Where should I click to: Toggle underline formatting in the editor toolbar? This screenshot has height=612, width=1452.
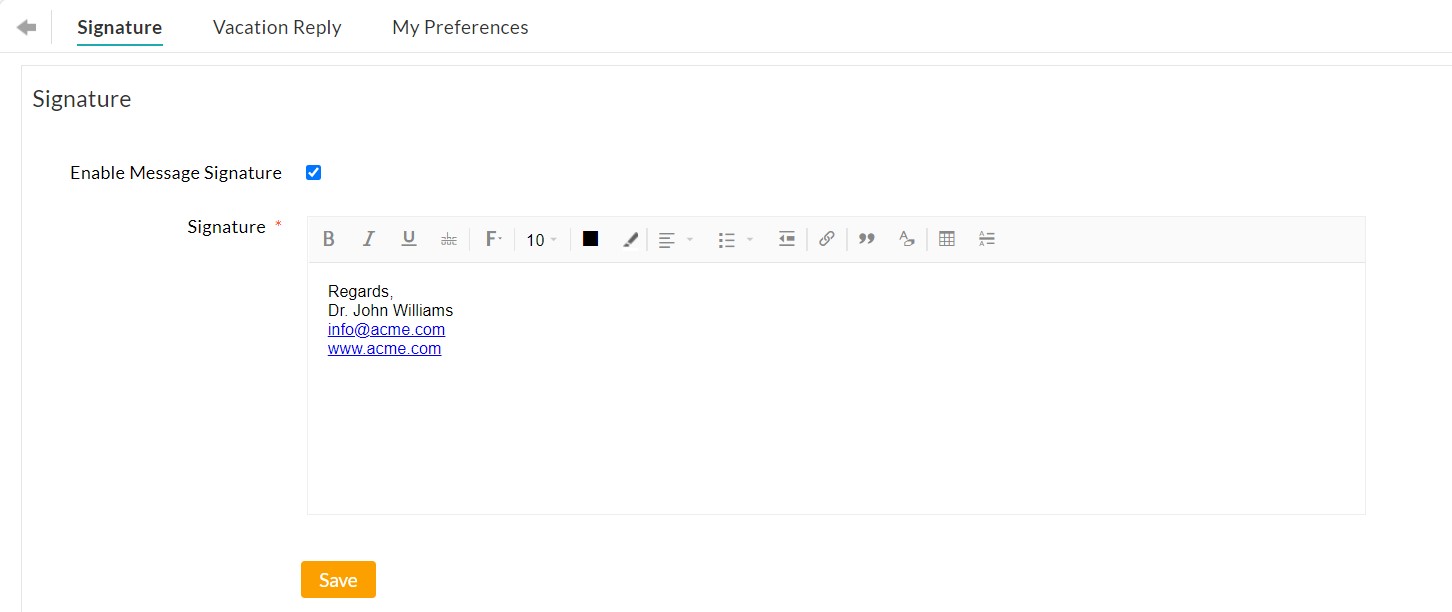(408, 239)
